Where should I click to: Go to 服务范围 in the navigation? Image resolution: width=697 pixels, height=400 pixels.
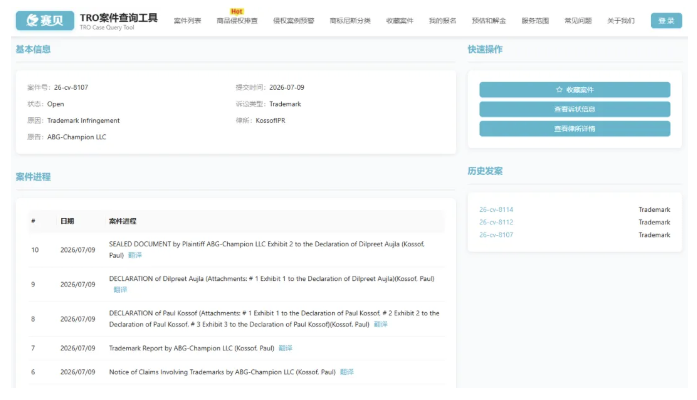pos(535,21)
